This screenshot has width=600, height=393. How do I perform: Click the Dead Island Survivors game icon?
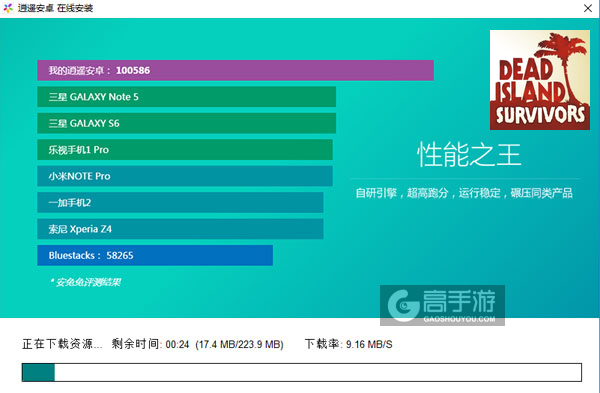pos(540,80)
